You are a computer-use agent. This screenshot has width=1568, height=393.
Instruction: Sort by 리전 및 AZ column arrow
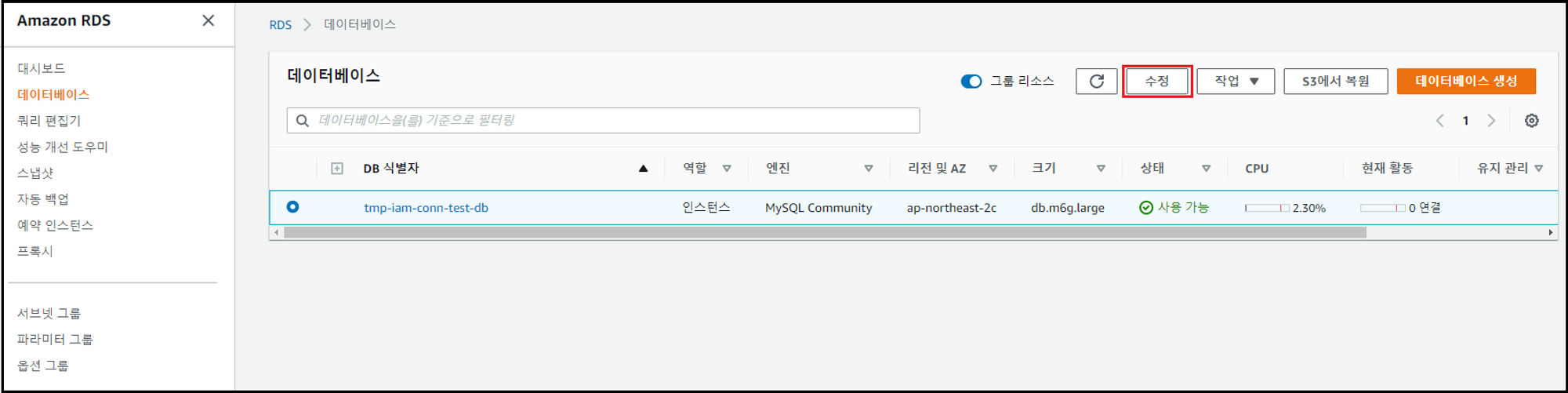coord(993,169)
